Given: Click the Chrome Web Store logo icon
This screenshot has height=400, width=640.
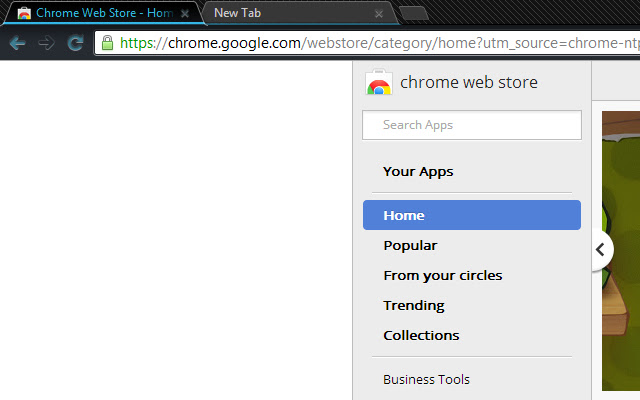Looking at the screenshot, I should point(379,83).
